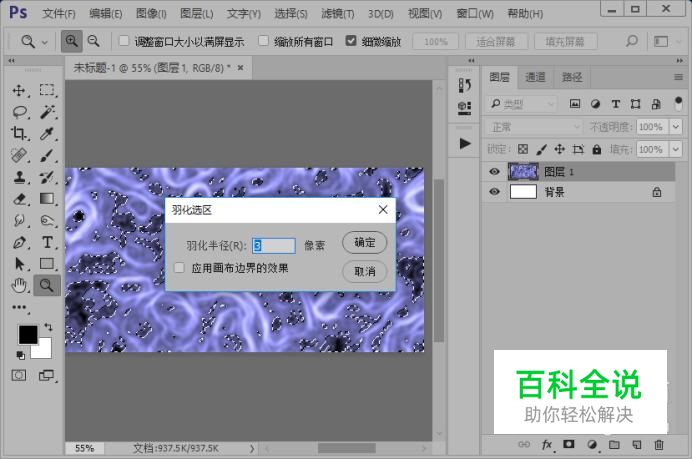Screen dimensions: 692x459
Task: Open the Edit Toolbar three-dots menu
Action: [x=19, y=308]
